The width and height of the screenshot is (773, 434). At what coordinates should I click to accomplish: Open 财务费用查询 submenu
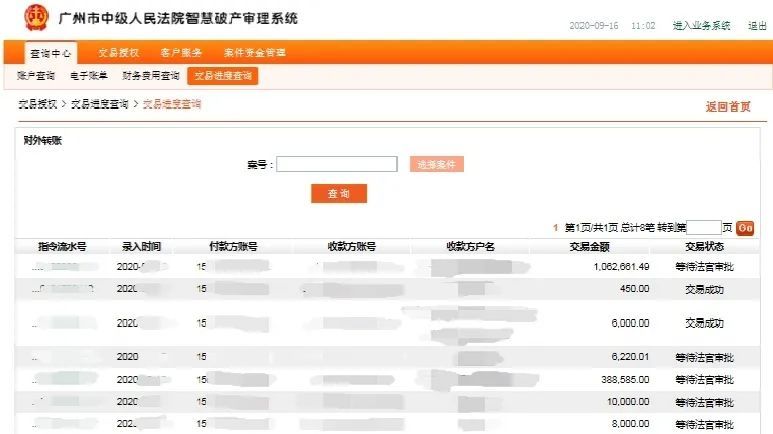point(151,75)
